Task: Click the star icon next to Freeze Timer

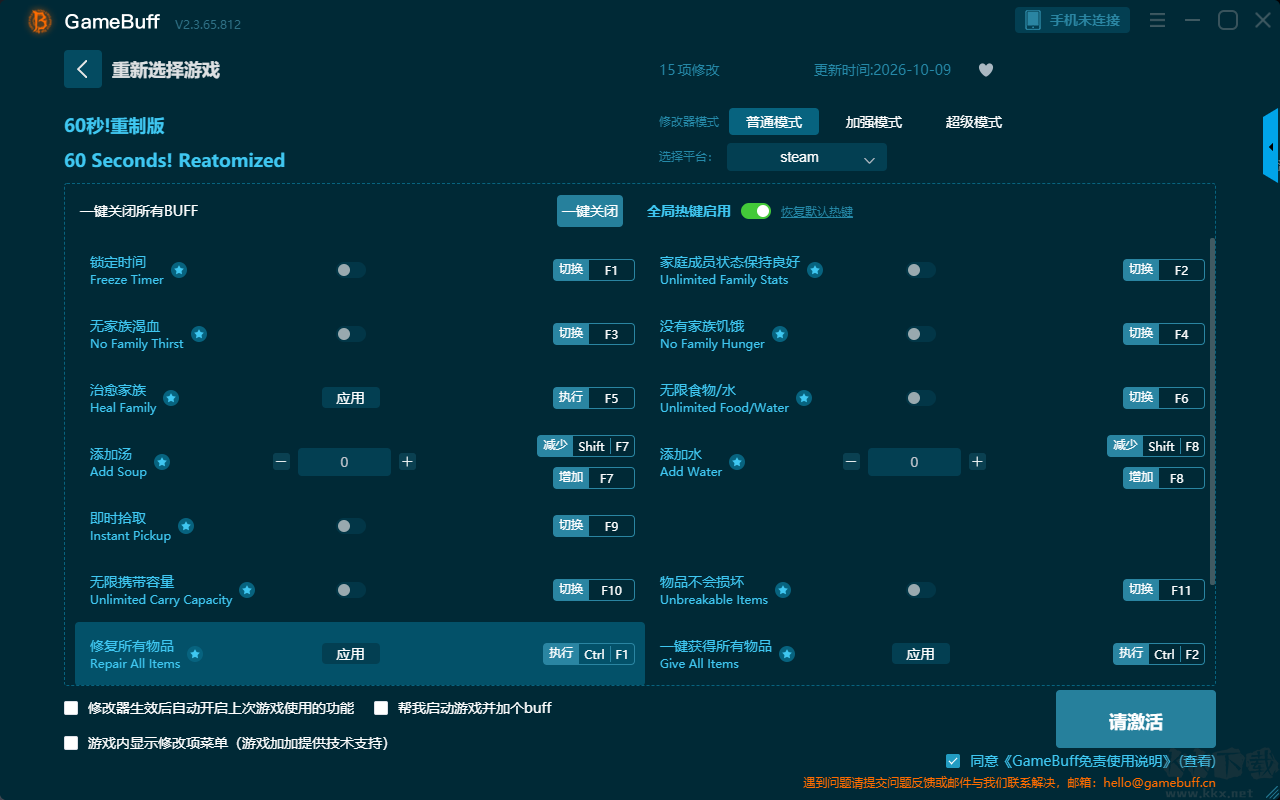Action: (179, 270)
